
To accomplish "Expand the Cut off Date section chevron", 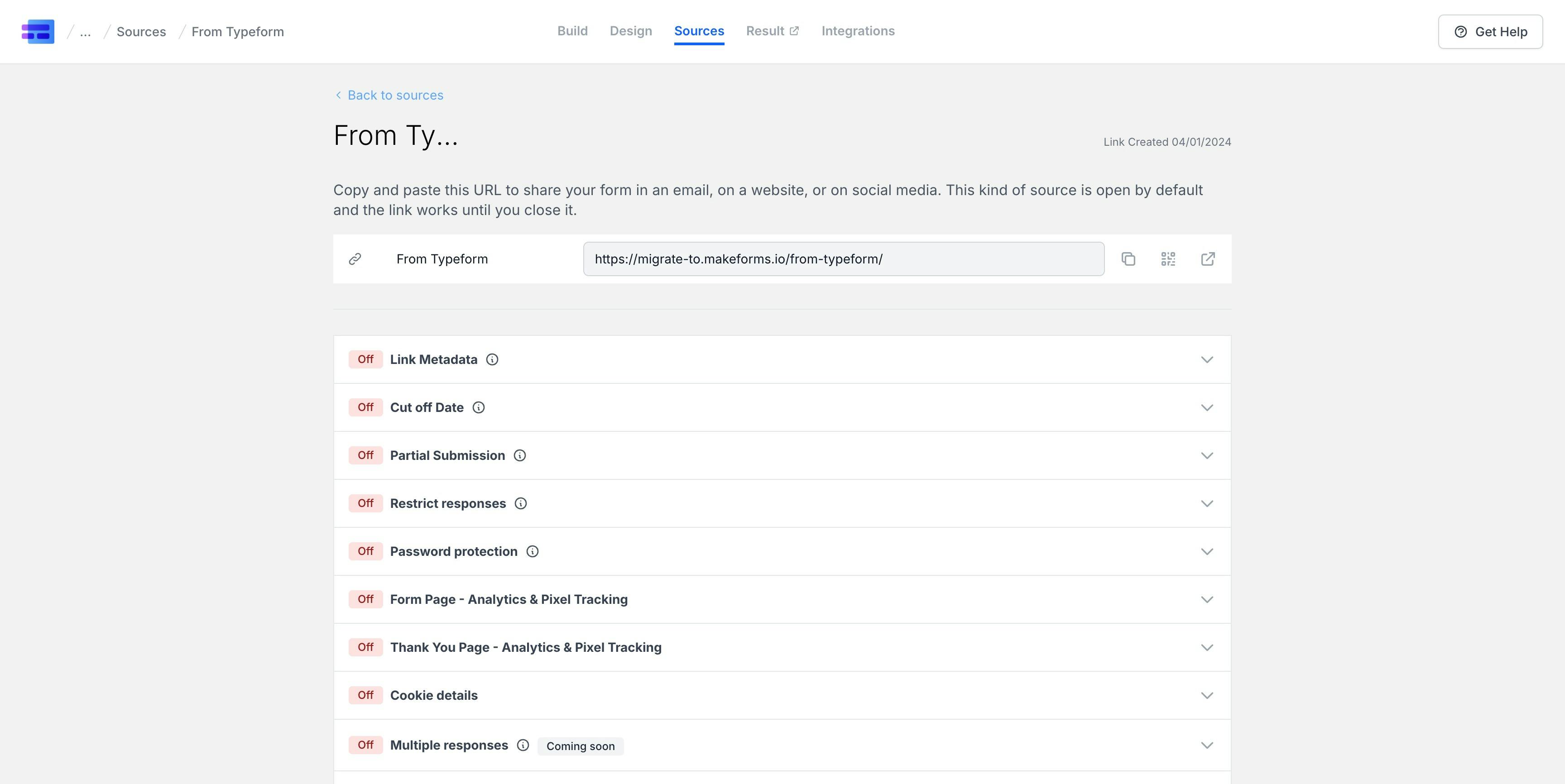I will (x=1207, y=407).
